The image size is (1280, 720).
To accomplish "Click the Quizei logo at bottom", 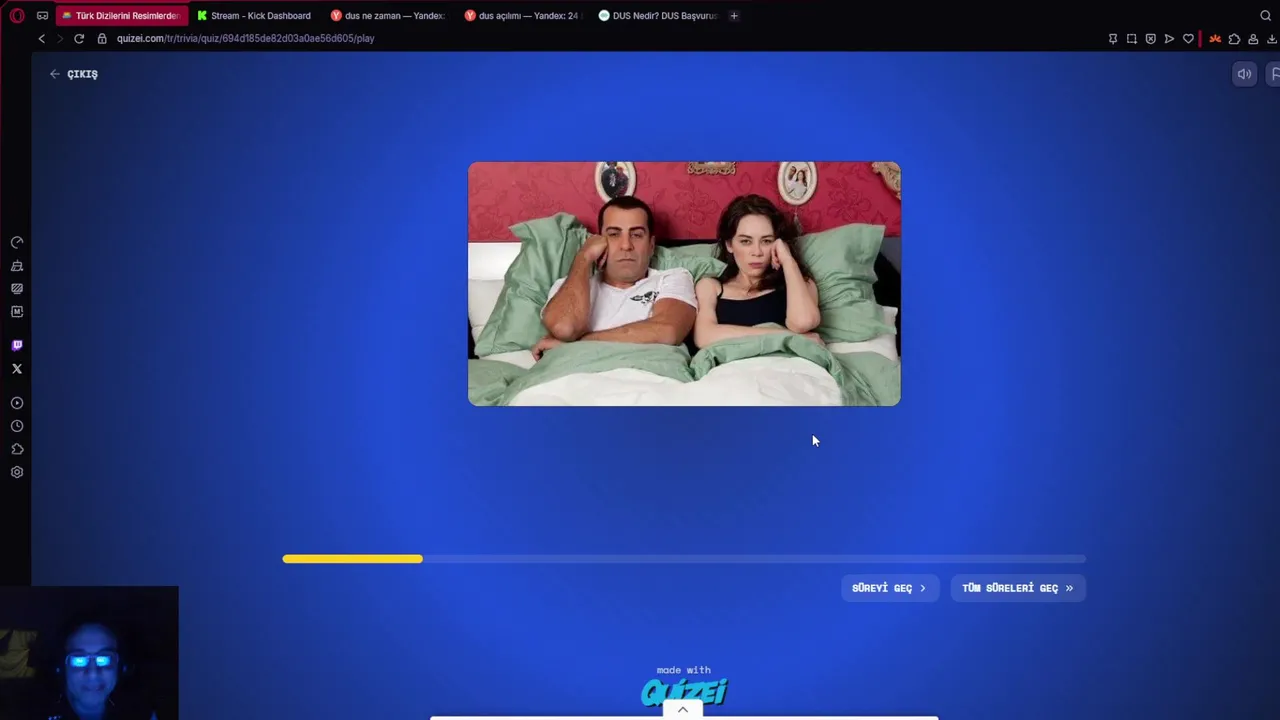I will click(x=684, y=691).
